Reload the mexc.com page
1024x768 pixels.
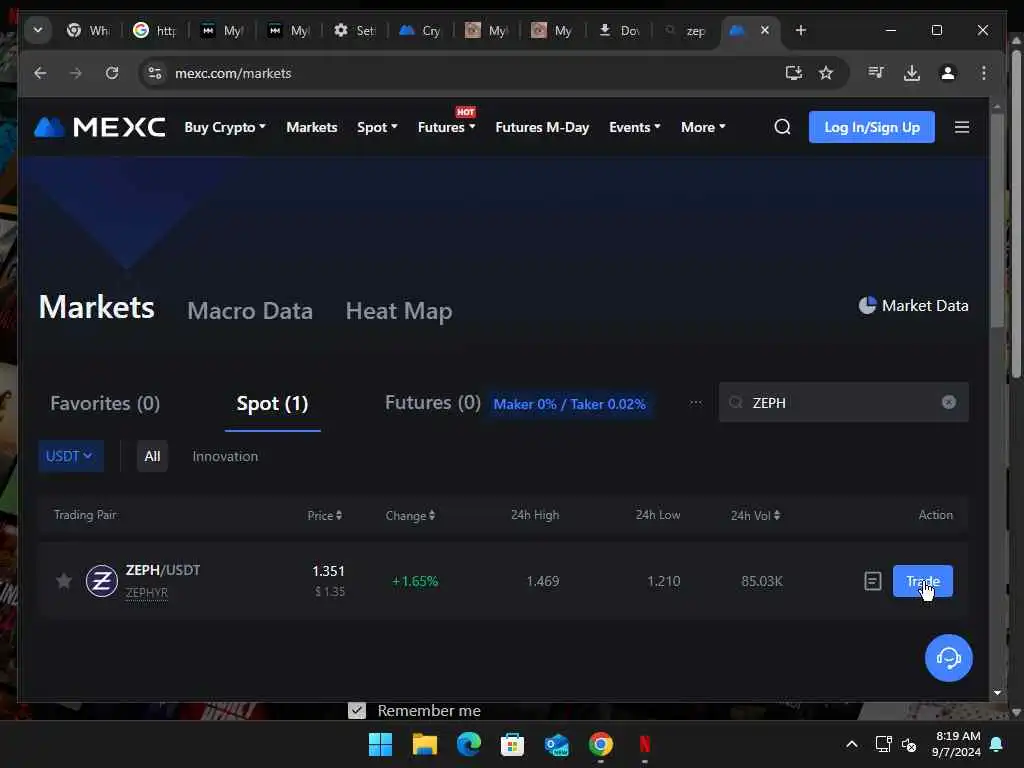tap(112, 73)
